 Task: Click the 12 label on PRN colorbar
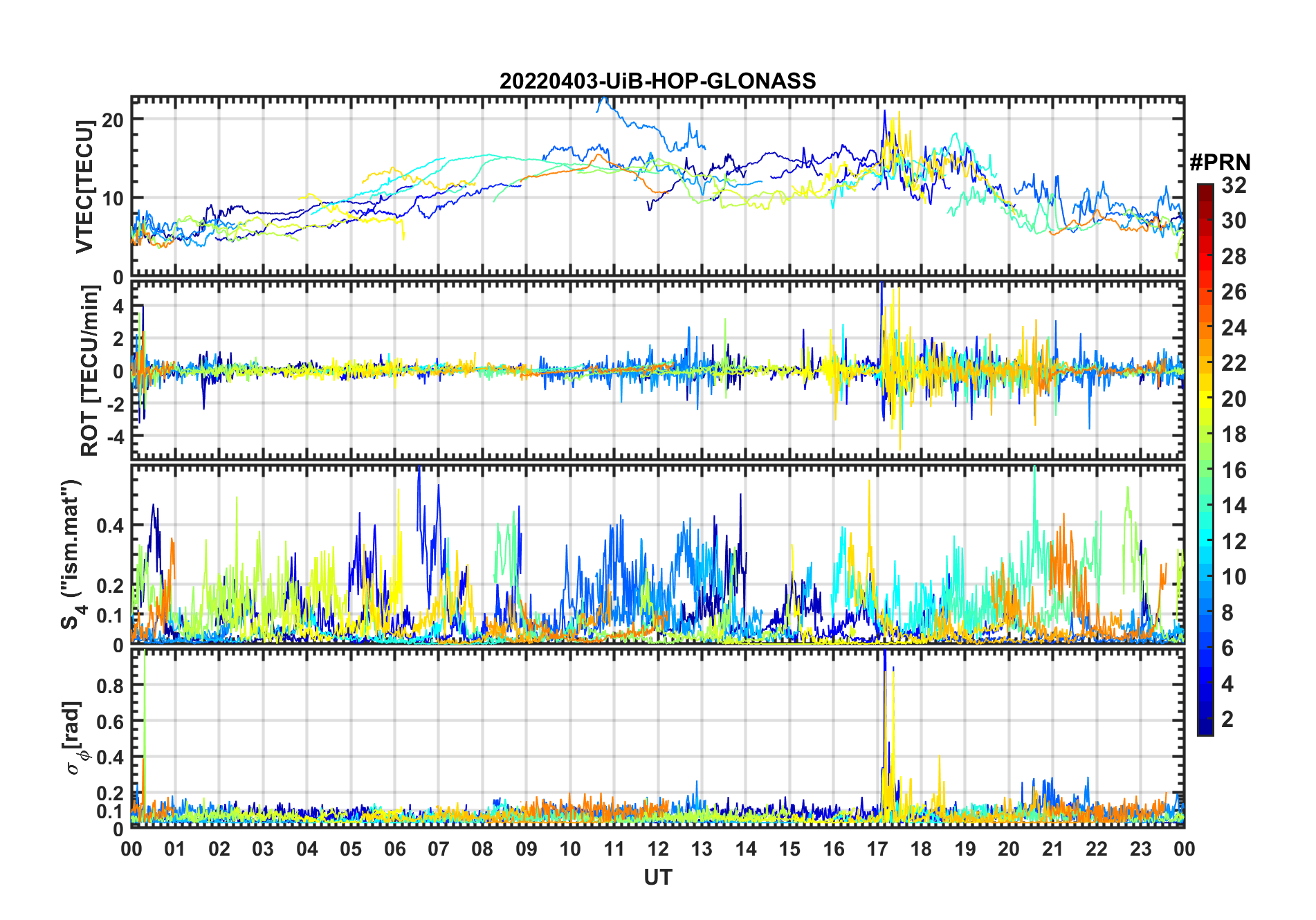(1234, 541)
